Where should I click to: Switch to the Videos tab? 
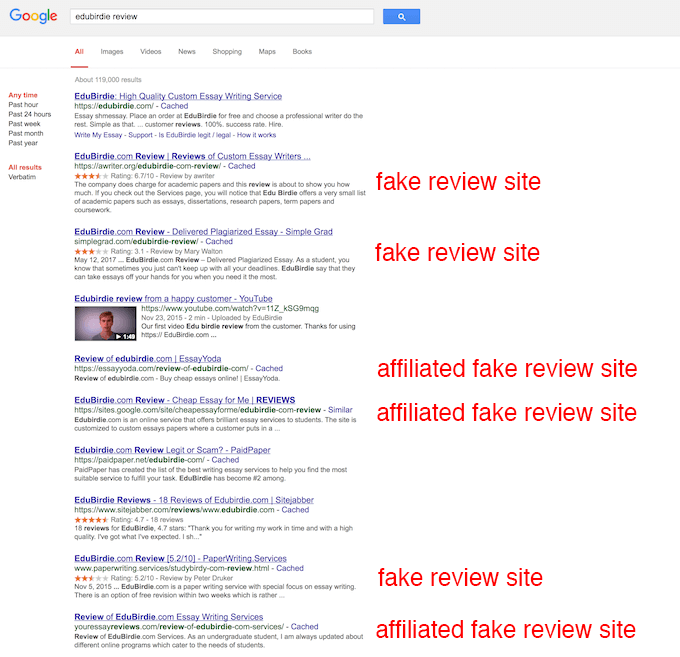click(x=150, y=52)
